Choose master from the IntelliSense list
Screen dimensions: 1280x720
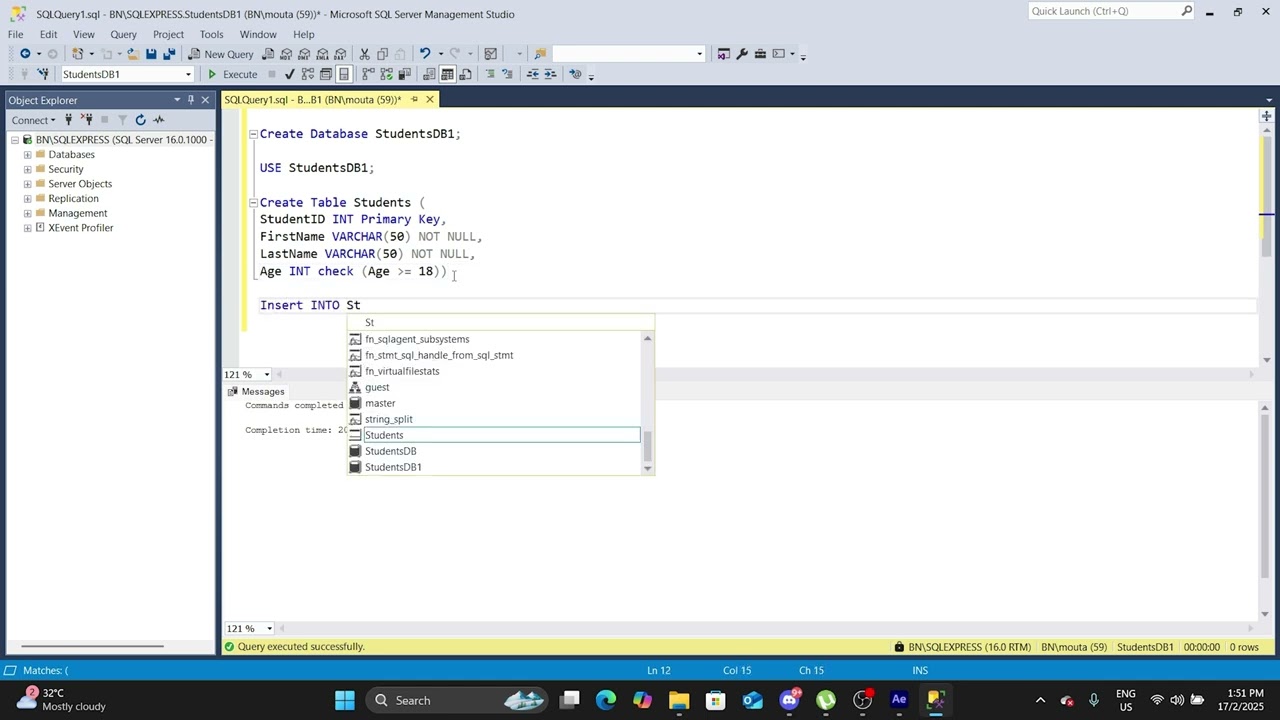pyautogui.click(x=493, y=403)
